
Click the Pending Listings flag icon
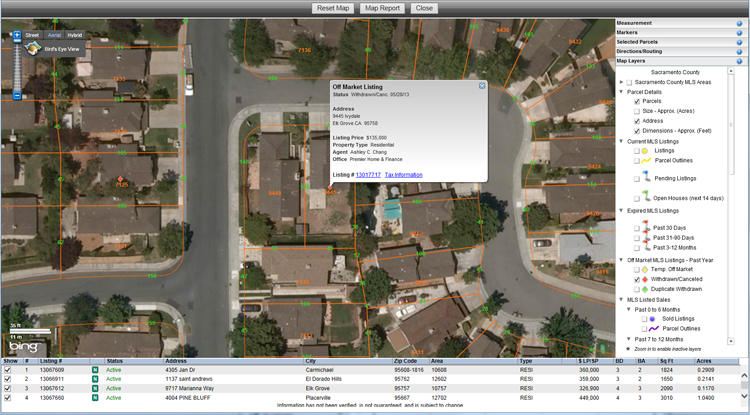click(646, 176)
